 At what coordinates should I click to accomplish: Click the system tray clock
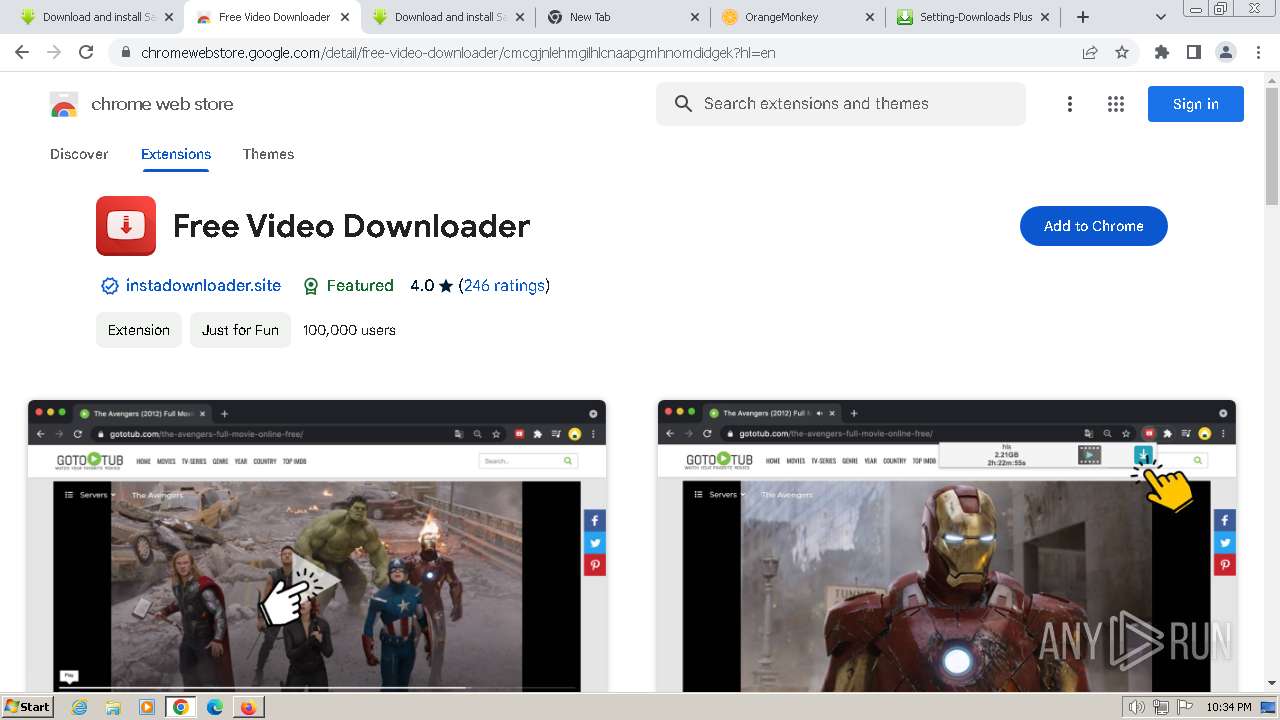coord(1229,707)
